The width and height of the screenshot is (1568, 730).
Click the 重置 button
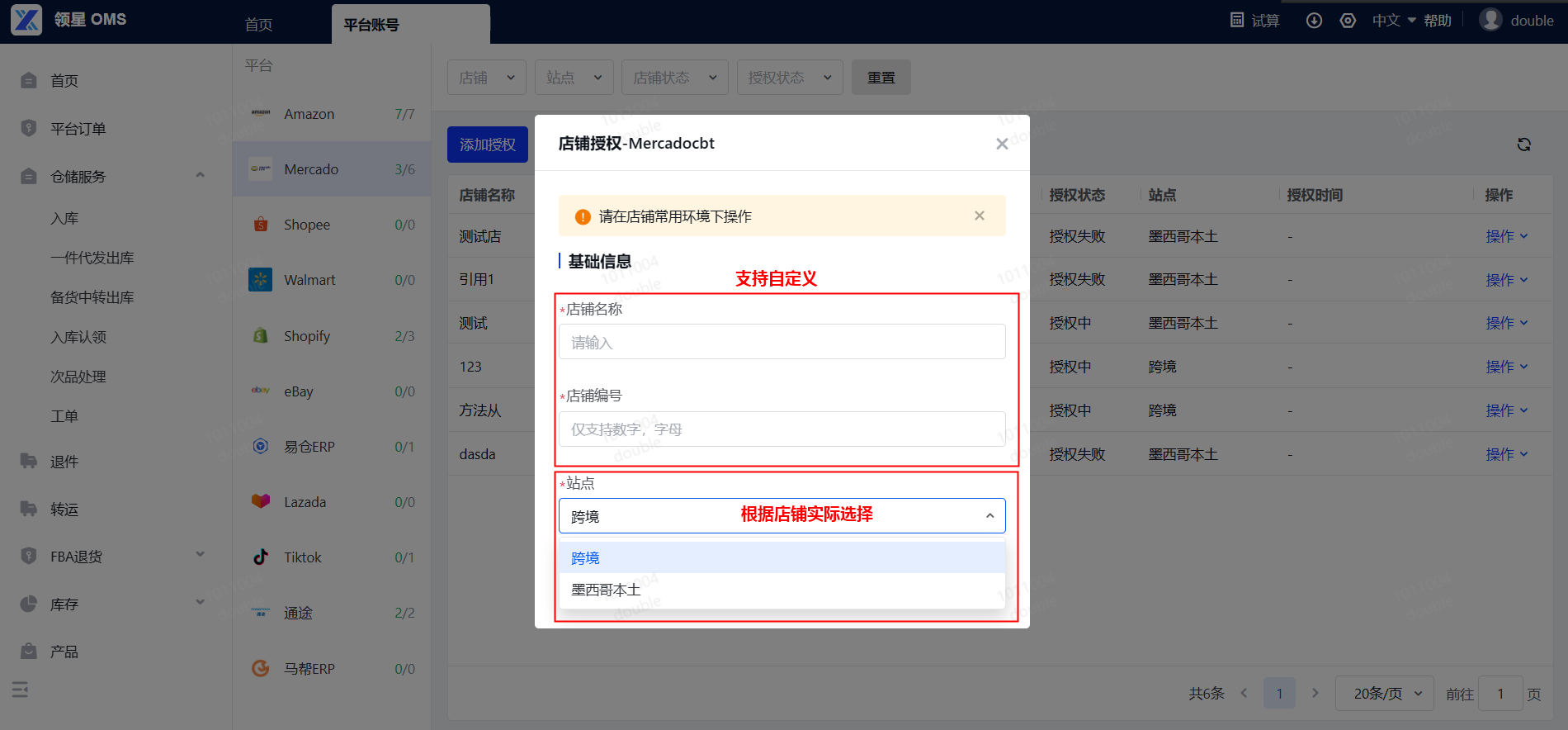(x=881, y=78)
